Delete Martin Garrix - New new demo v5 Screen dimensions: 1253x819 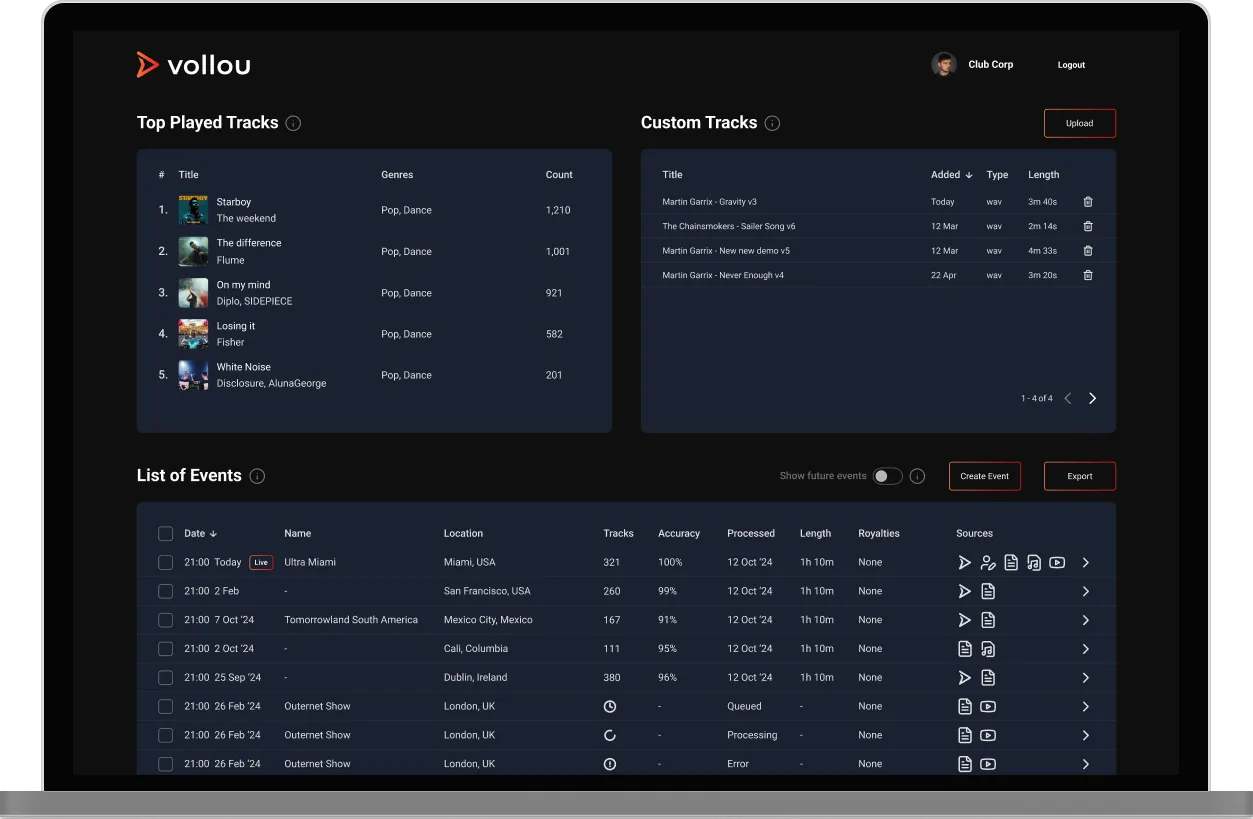(1088, 251)
